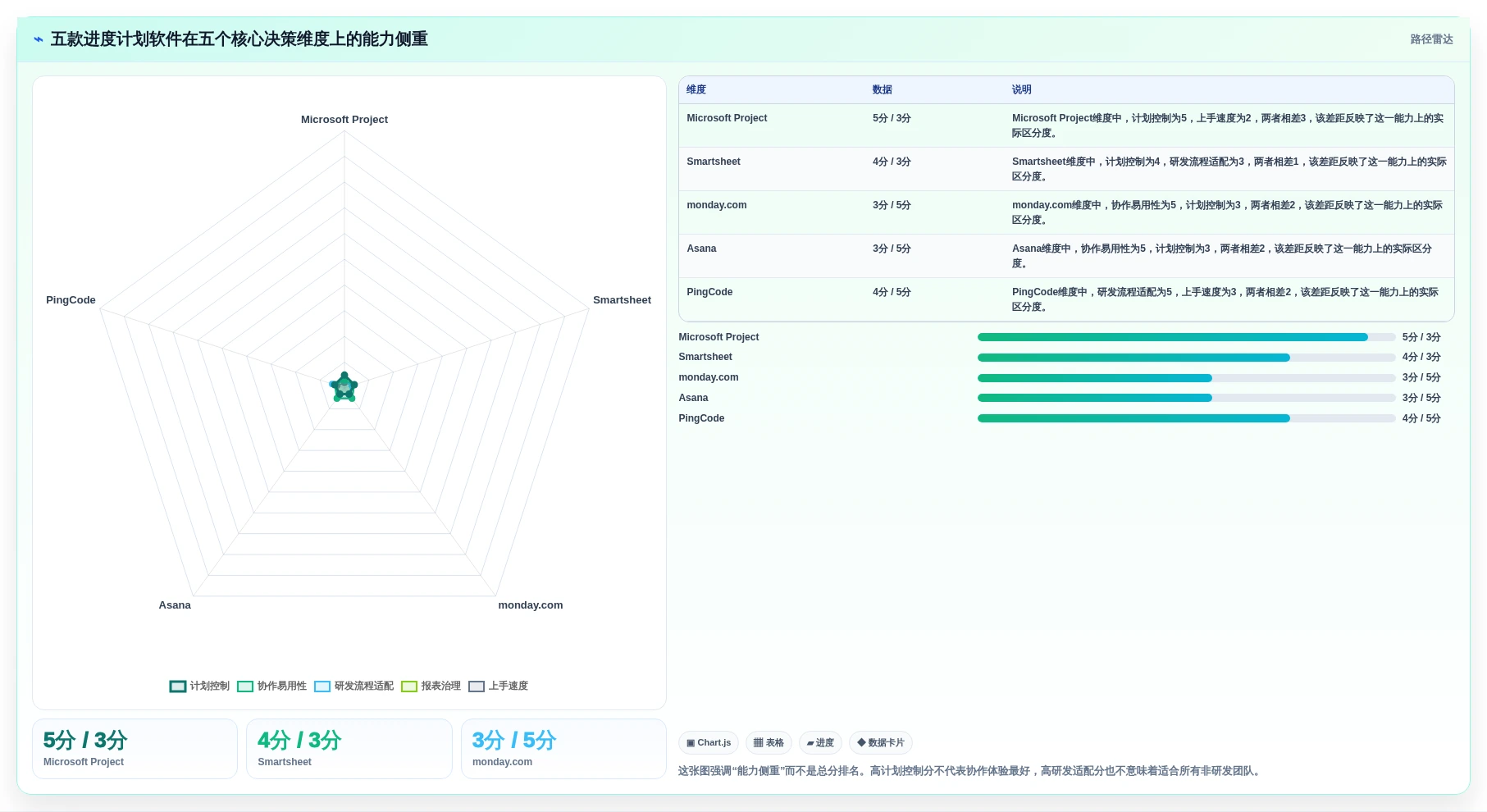
Task: Click the Microsoft Project table row description text
Action: pyautogui.click(x=1228, y=125)
